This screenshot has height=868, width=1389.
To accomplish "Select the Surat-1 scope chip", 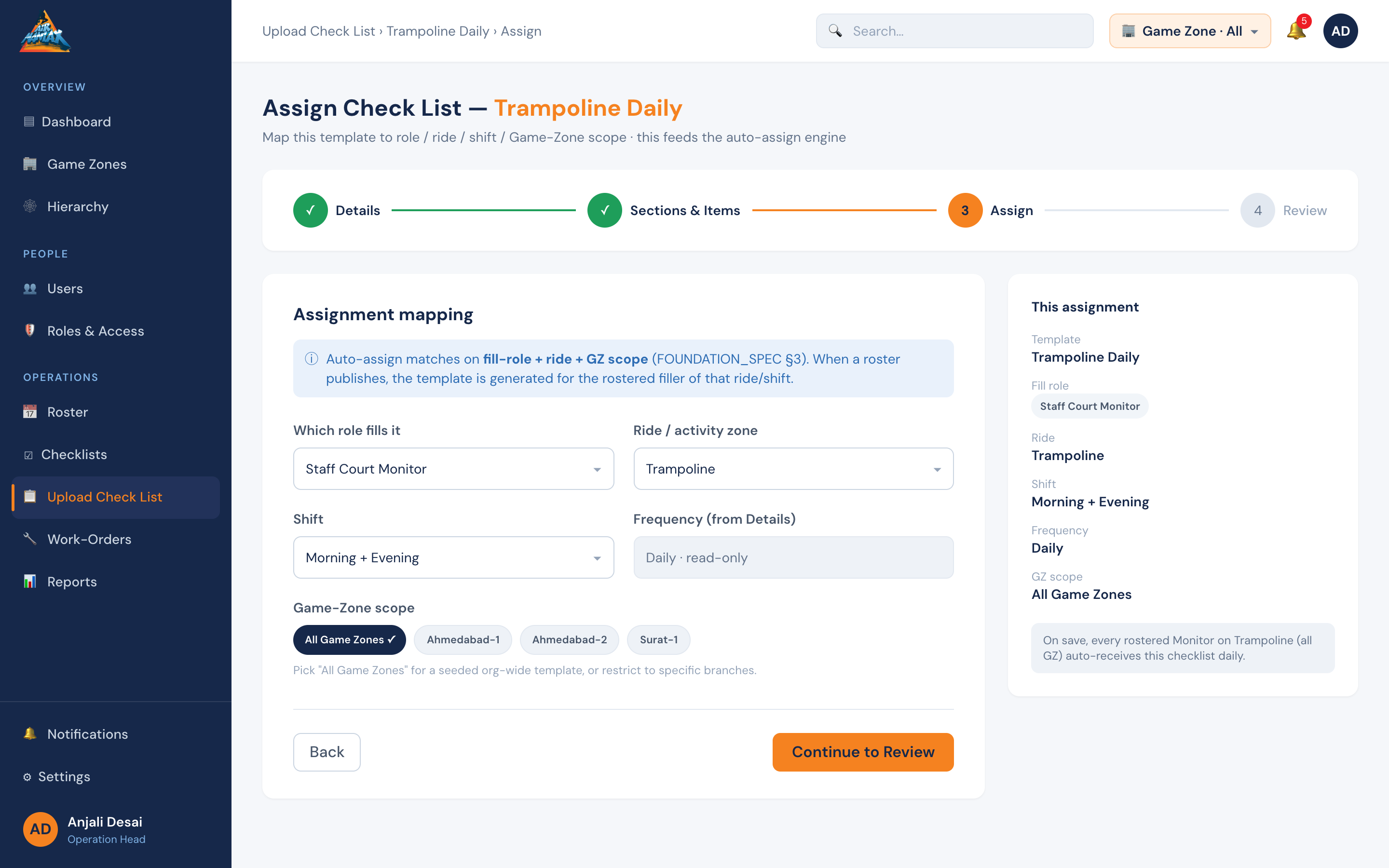I will pos(658,639).
